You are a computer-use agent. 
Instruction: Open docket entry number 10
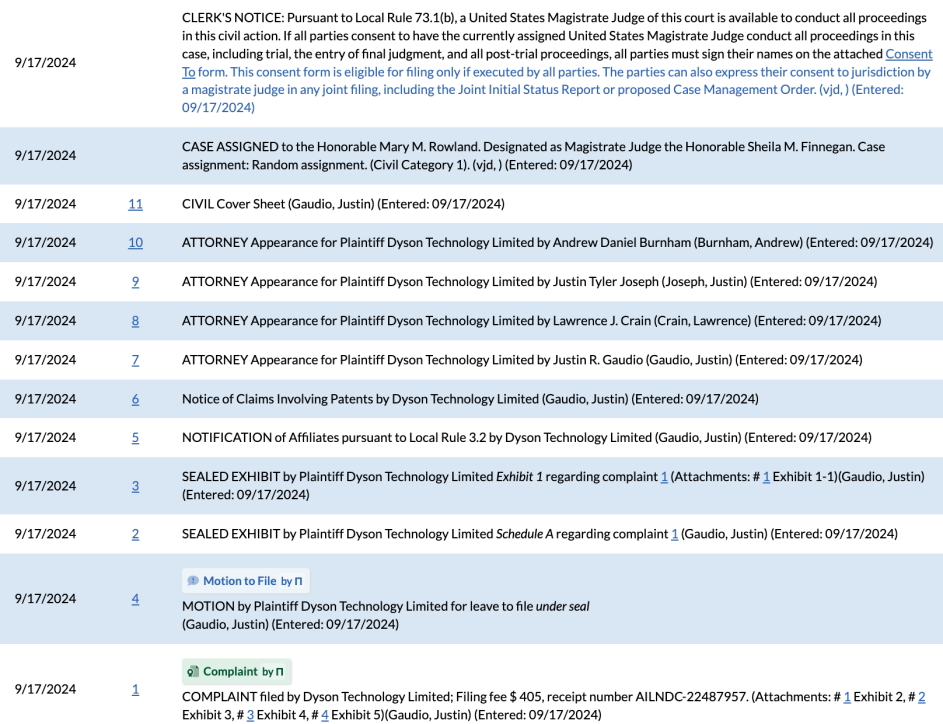(135, 242)
